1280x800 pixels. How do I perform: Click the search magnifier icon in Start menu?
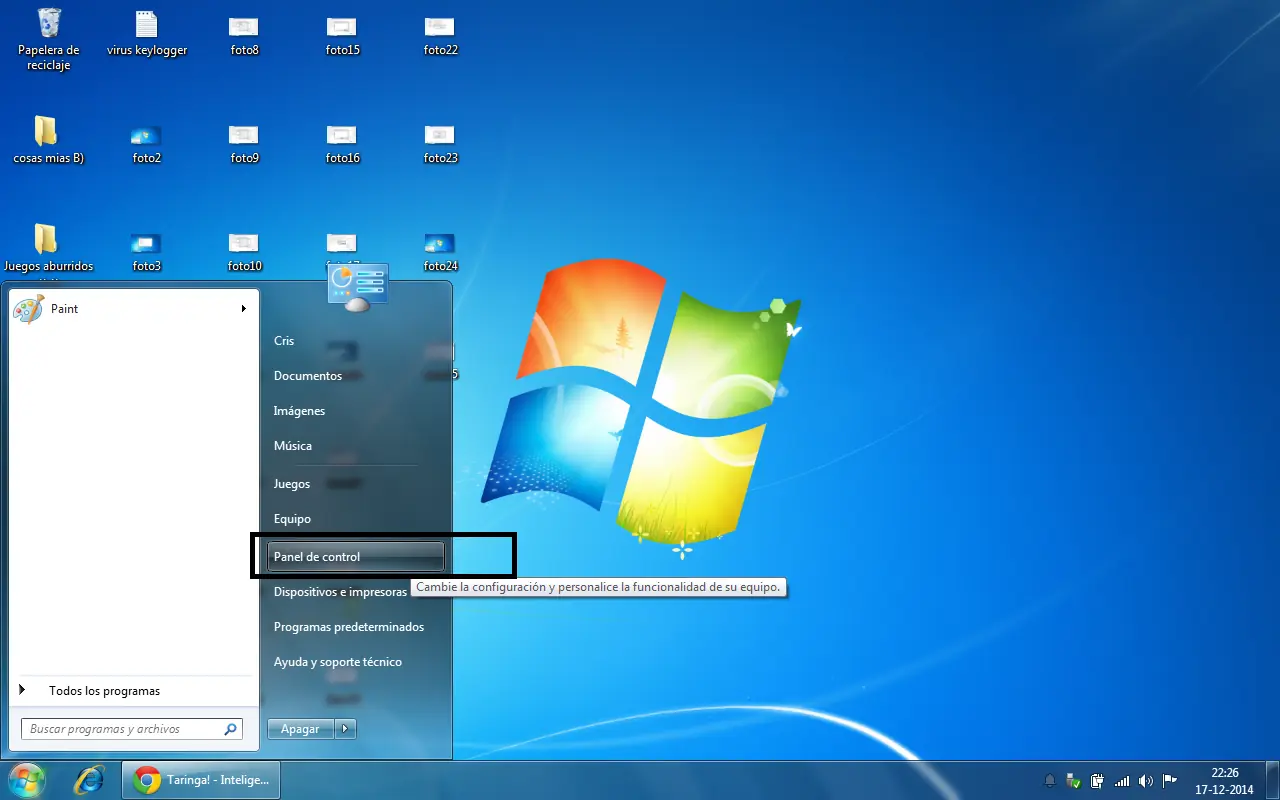coord(231,729)
